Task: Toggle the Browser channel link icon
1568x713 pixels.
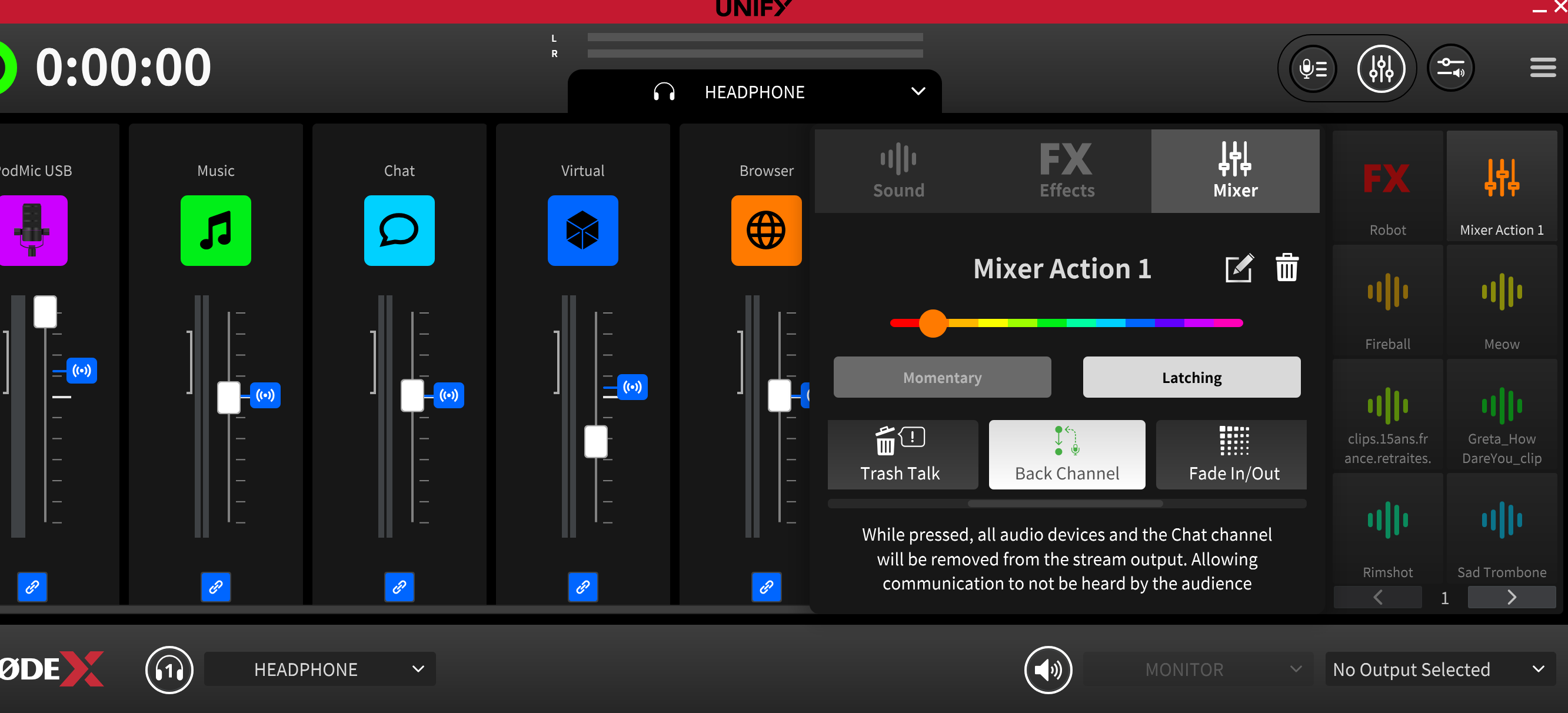Action: point(766,587)
